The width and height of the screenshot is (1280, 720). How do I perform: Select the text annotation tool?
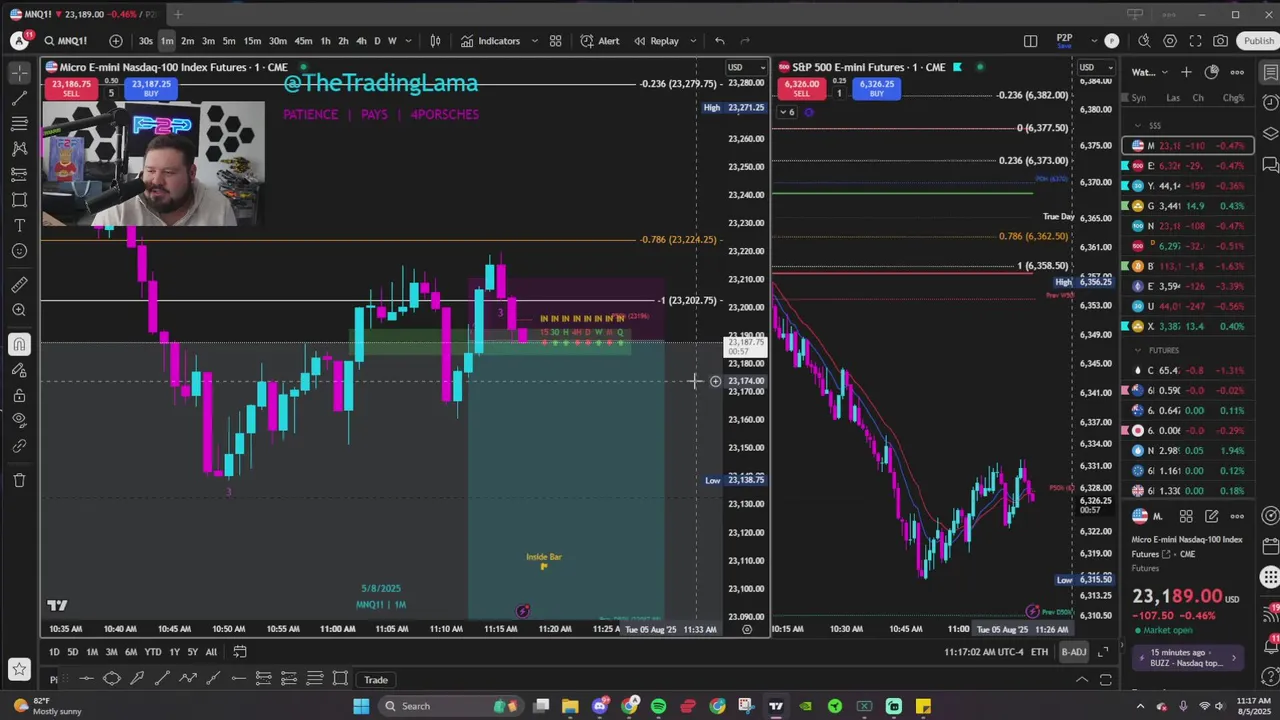pyautogui.click(x=19, y=225)
